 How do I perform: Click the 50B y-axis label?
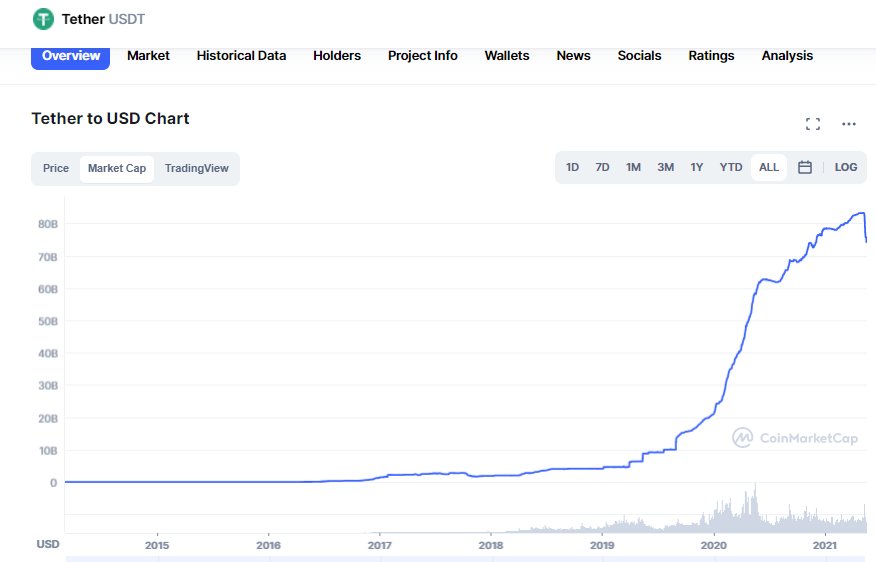48,321
